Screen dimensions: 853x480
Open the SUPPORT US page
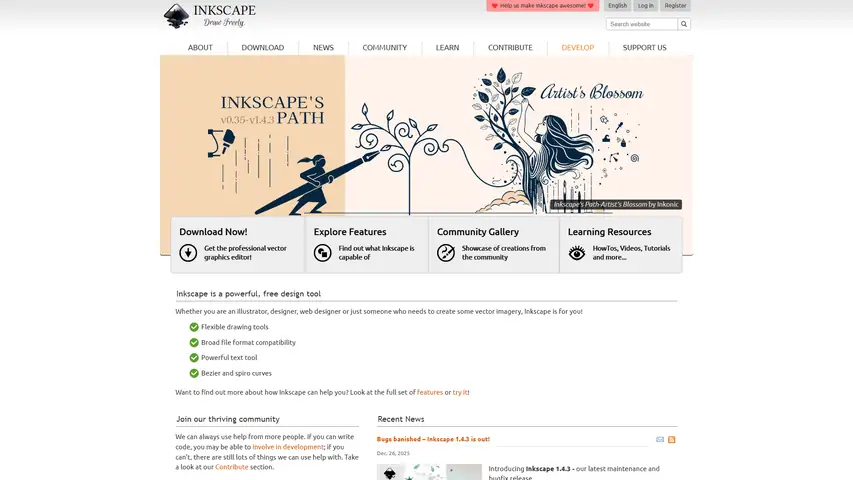pos(645,47)
